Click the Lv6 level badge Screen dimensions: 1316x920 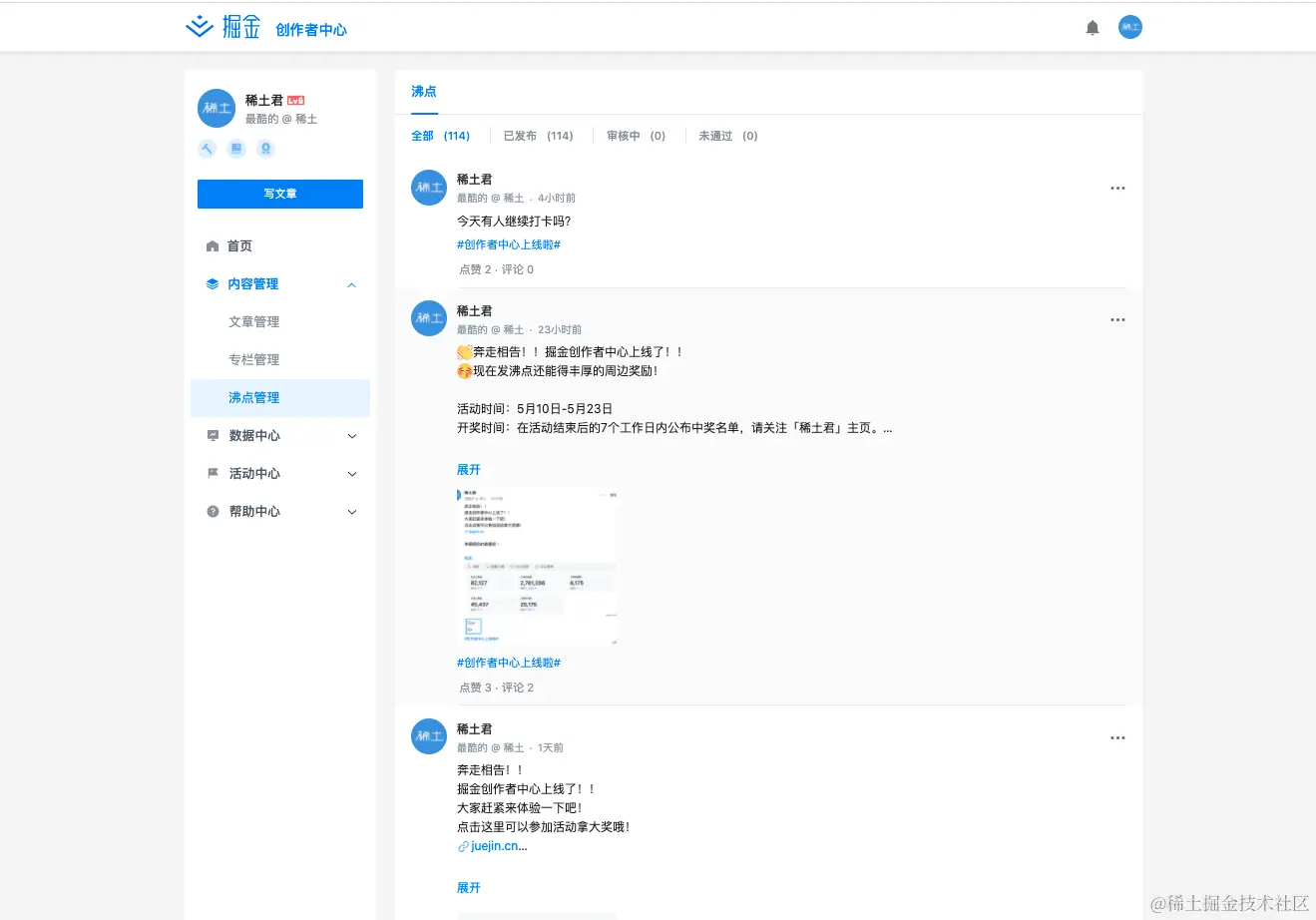(x=295, y=101)
